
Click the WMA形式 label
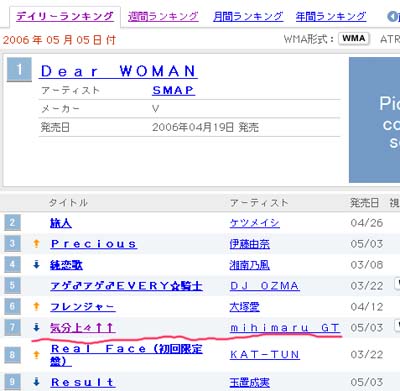point(309,39)
